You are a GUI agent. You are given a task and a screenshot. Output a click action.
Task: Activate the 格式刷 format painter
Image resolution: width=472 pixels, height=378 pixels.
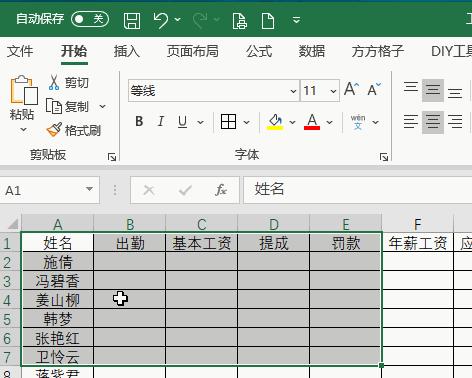[74, 130]
